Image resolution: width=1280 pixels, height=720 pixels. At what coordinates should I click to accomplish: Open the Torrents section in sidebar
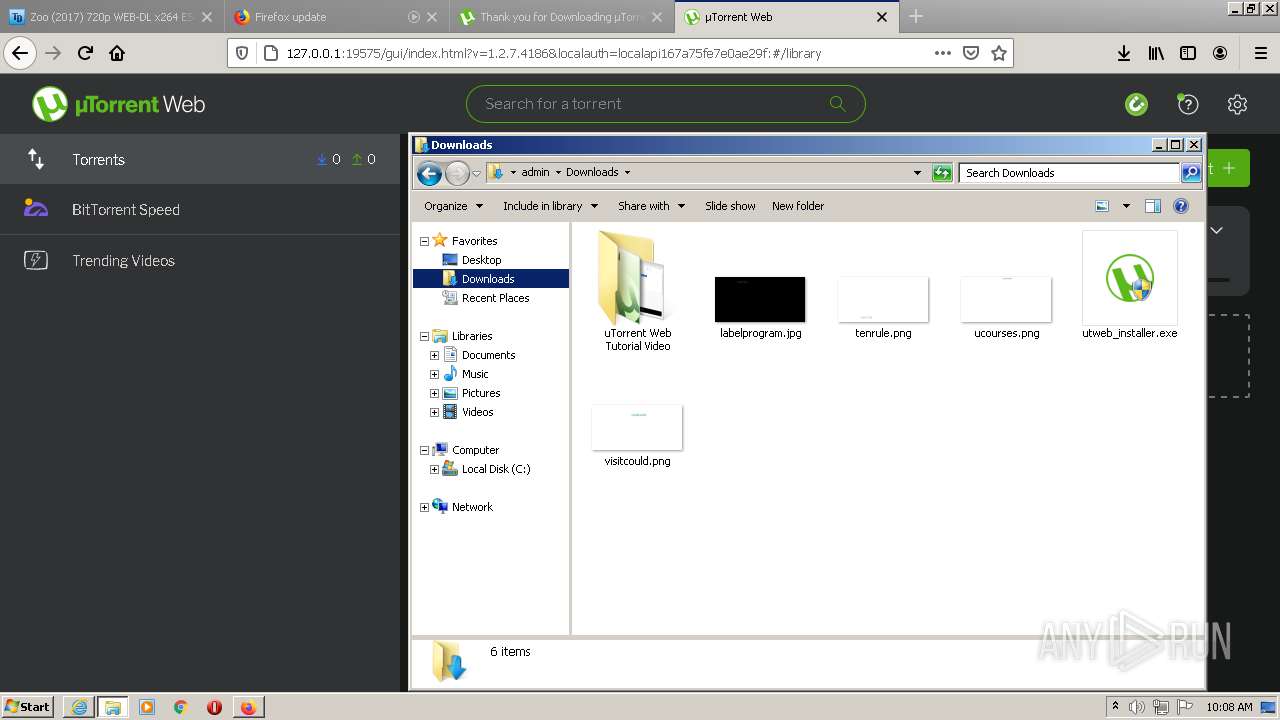[x=200, y=159]
